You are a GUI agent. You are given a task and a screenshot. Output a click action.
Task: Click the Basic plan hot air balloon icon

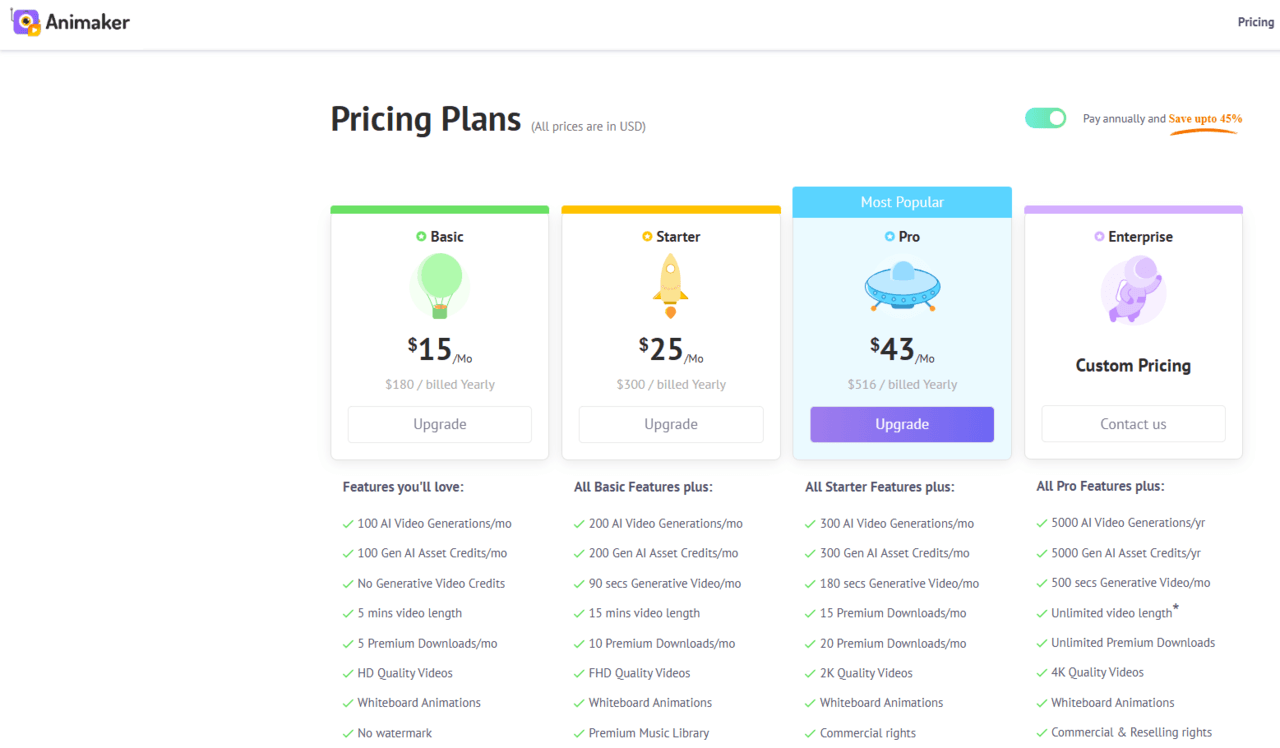pos(440,286)
